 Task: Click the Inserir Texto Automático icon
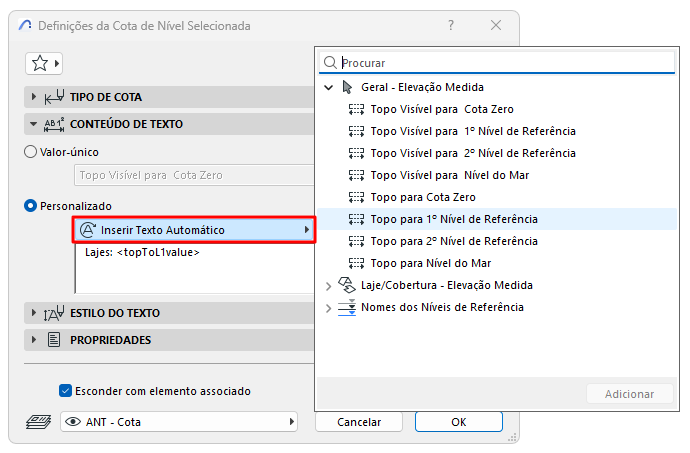[88, 230]
